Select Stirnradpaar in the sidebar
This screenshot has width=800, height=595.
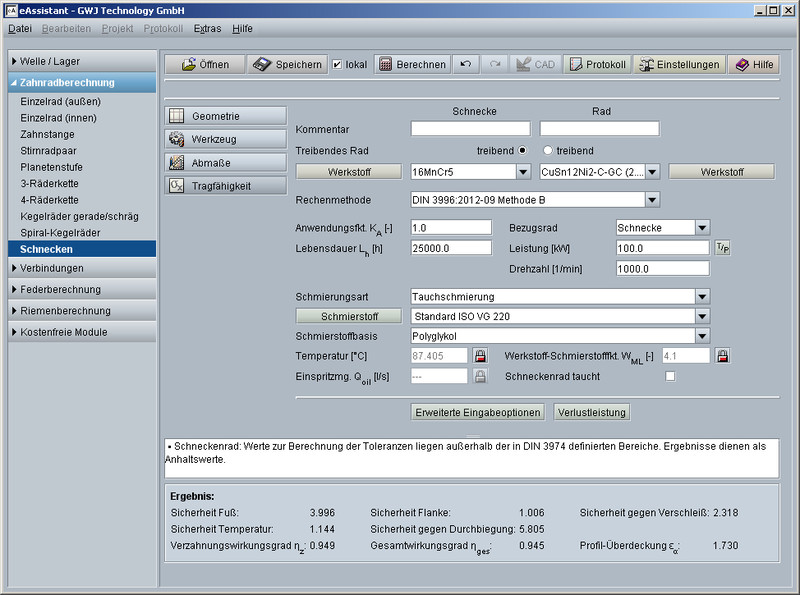pos(50,151)
